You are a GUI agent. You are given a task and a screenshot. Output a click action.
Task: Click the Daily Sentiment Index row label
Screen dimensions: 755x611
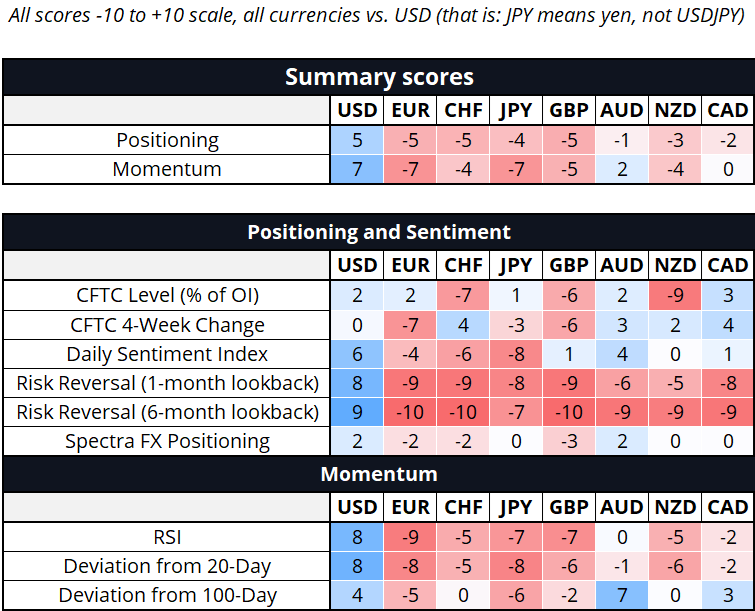(168, 354)
